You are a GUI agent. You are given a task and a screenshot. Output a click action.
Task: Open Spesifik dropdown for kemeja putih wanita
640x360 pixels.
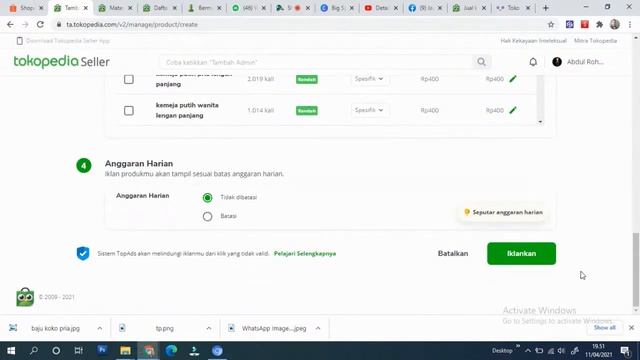369,110
